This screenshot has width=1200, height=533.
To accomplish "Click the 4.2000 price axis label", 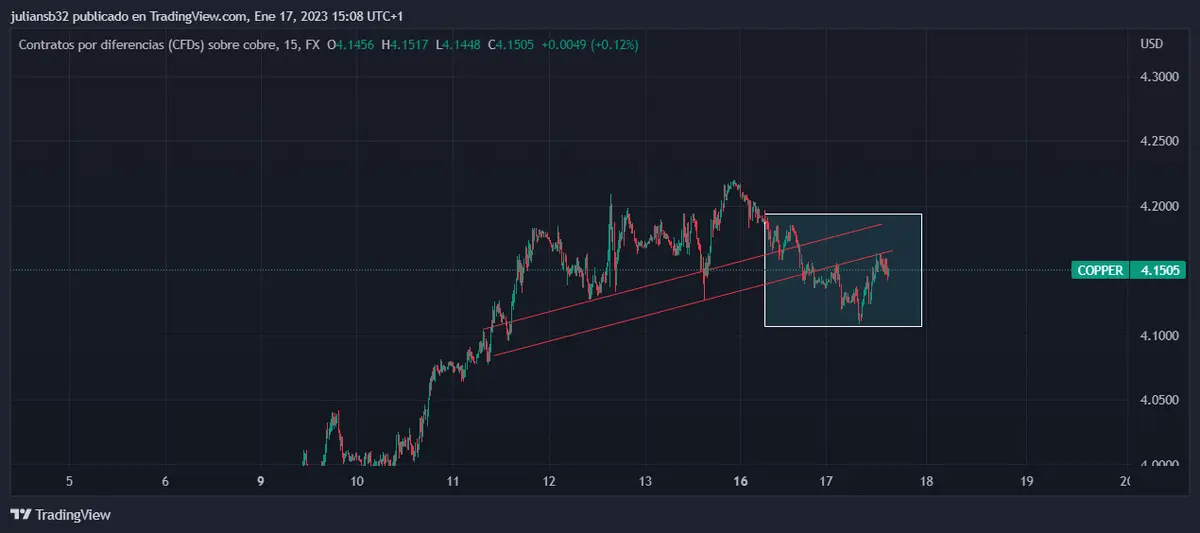I will coord(1158,206).
